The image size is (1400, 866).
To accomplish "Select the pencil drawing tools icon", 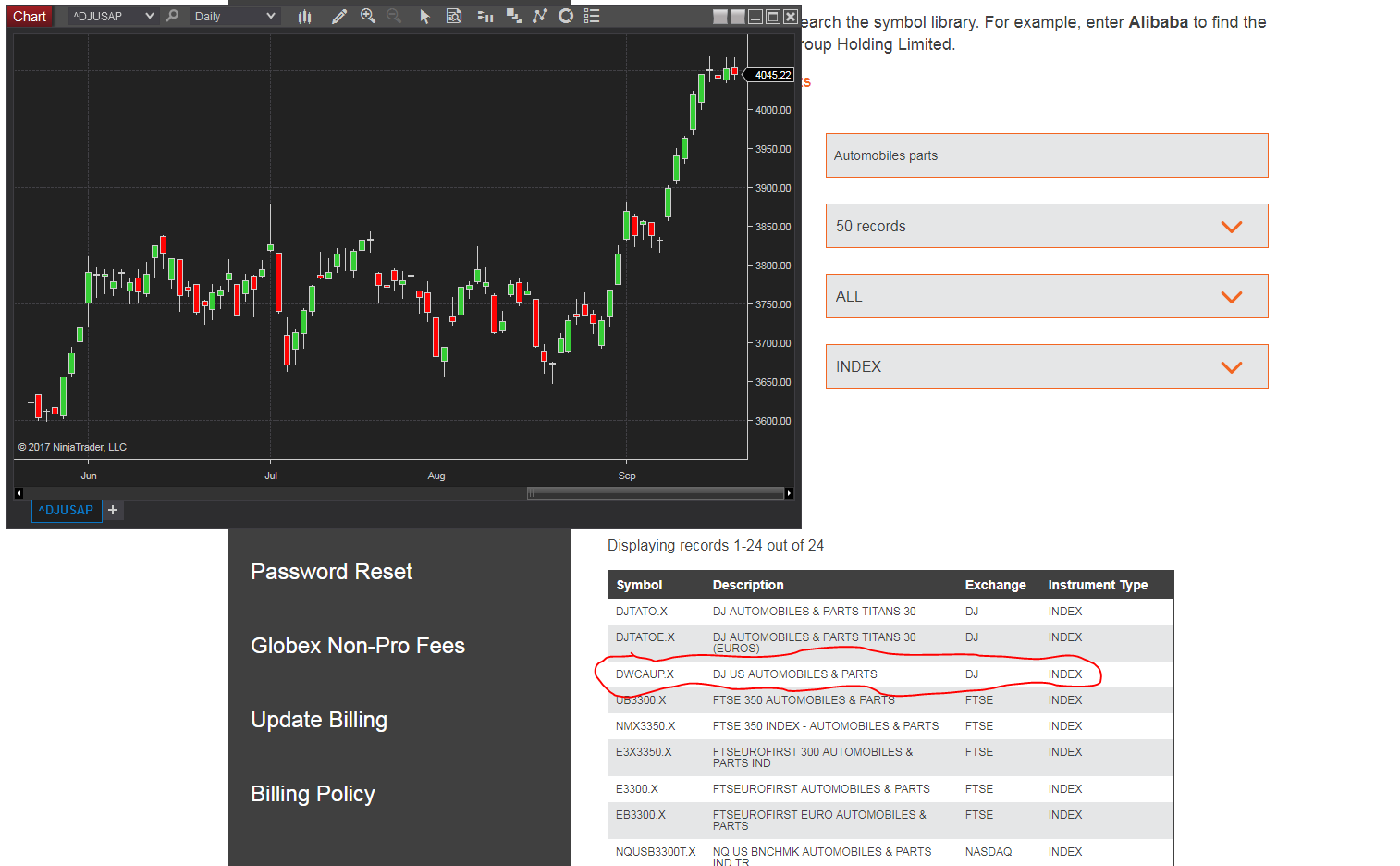I will (339, 16).
